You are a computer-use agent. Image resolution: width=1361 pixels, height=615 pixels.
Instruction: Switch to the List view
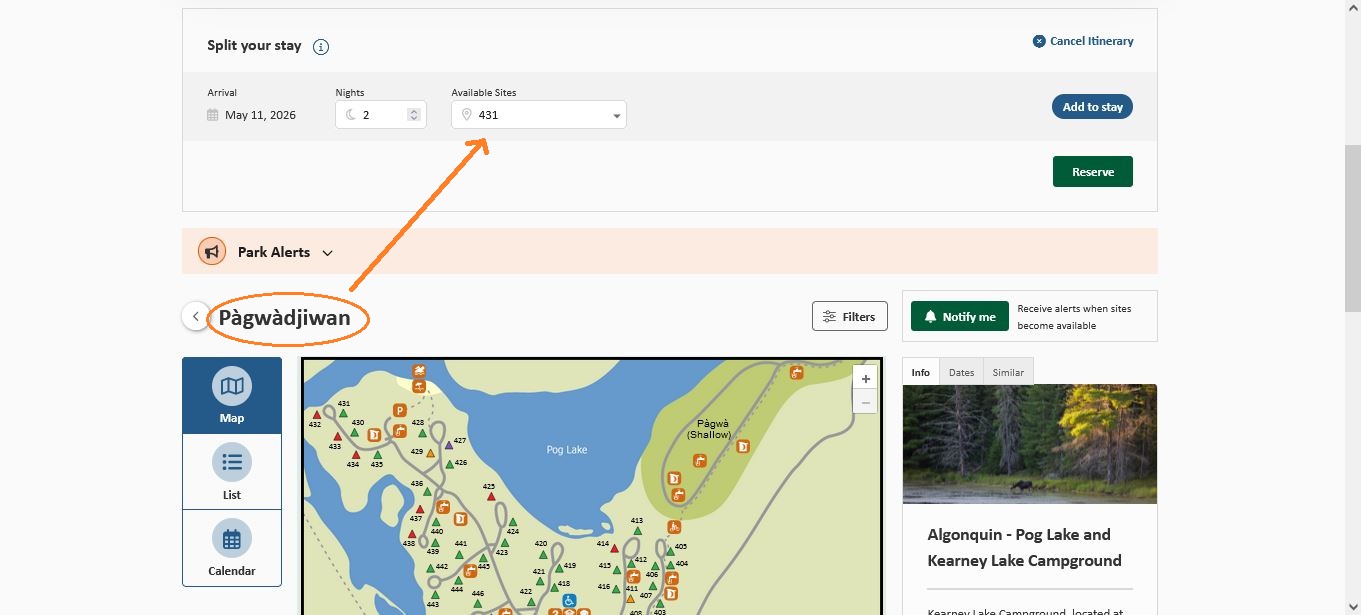(232, 472)
